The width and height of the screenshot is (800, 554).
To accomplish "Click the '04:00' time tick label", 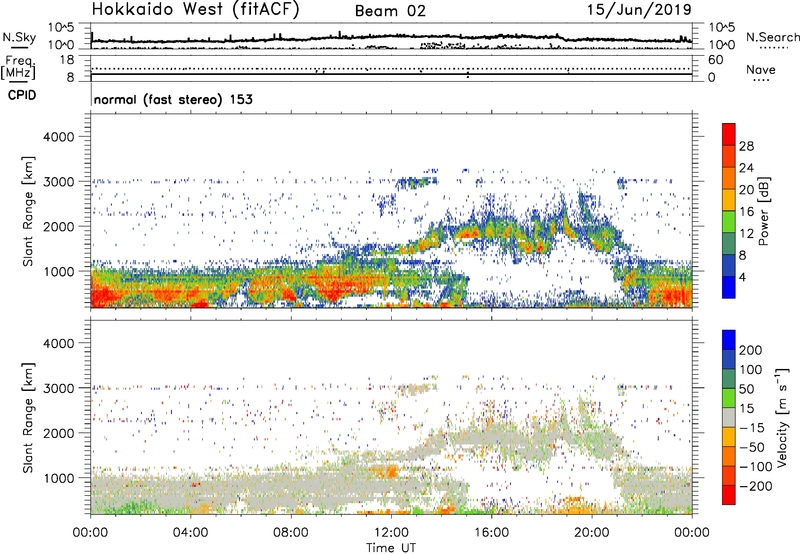I will (190, 533).
